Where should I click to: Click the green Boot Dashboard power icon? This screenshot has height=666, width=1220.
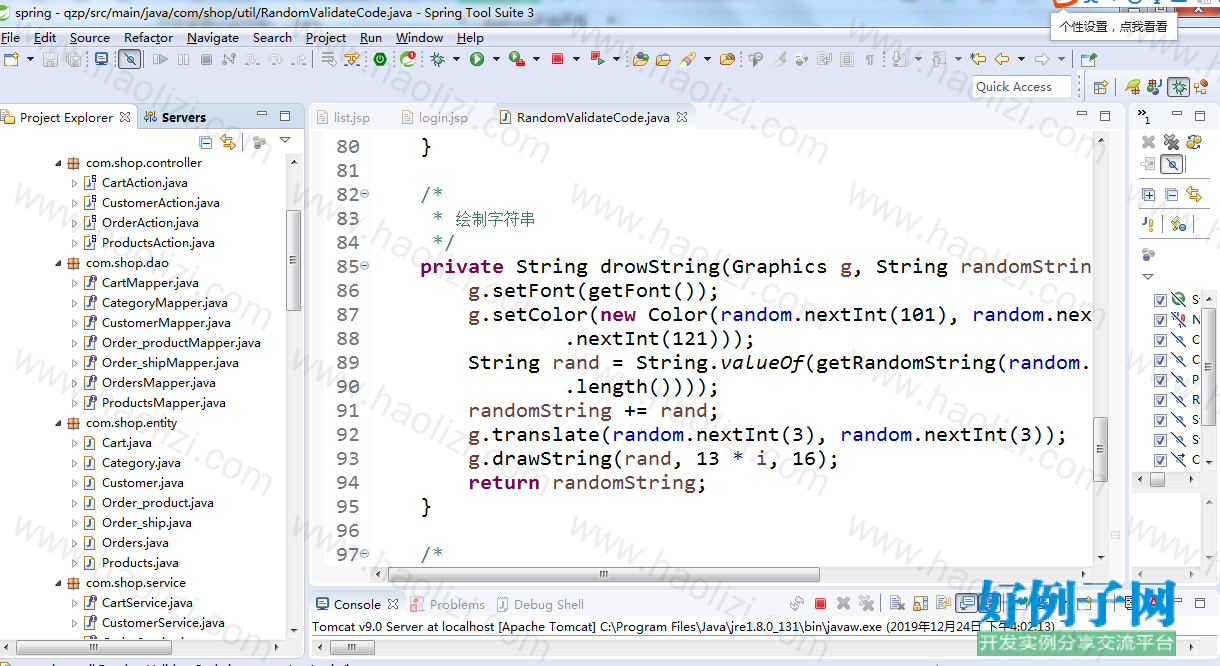pos(380,59)
